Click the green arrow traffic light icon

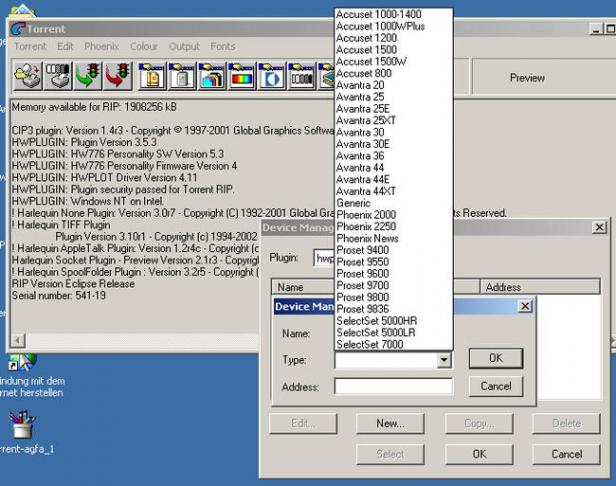pos(89,76)
